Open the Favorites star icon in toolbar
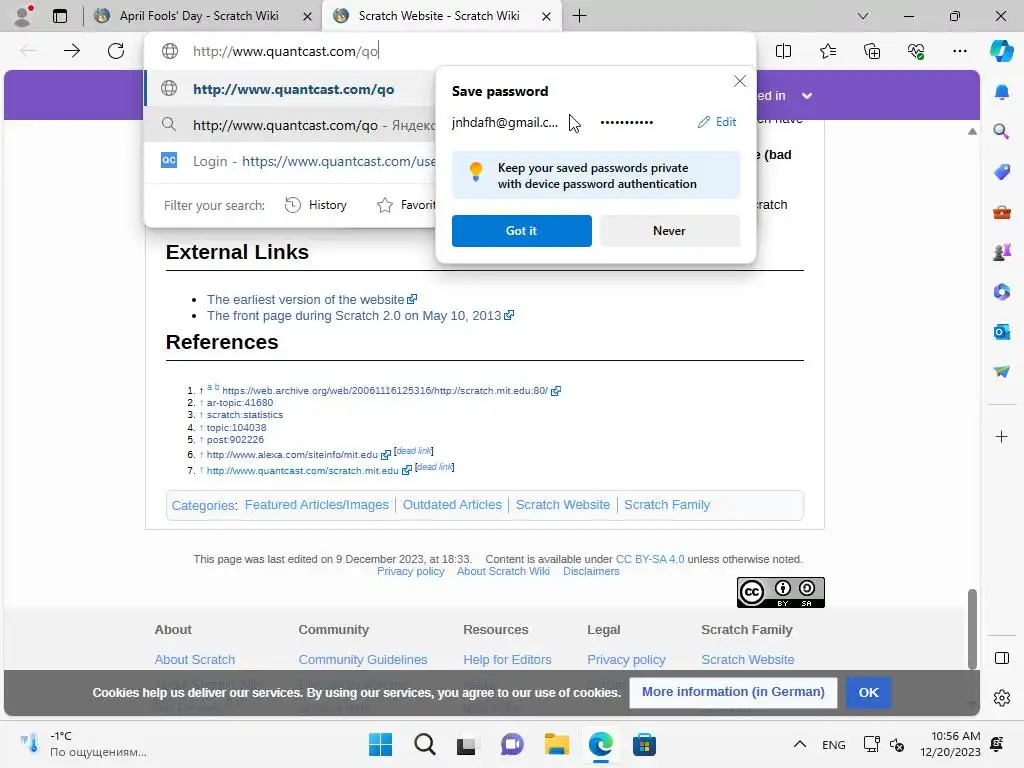Viewport: 1024px width, 768px height. pyautogui.click(x=827, y=51)
